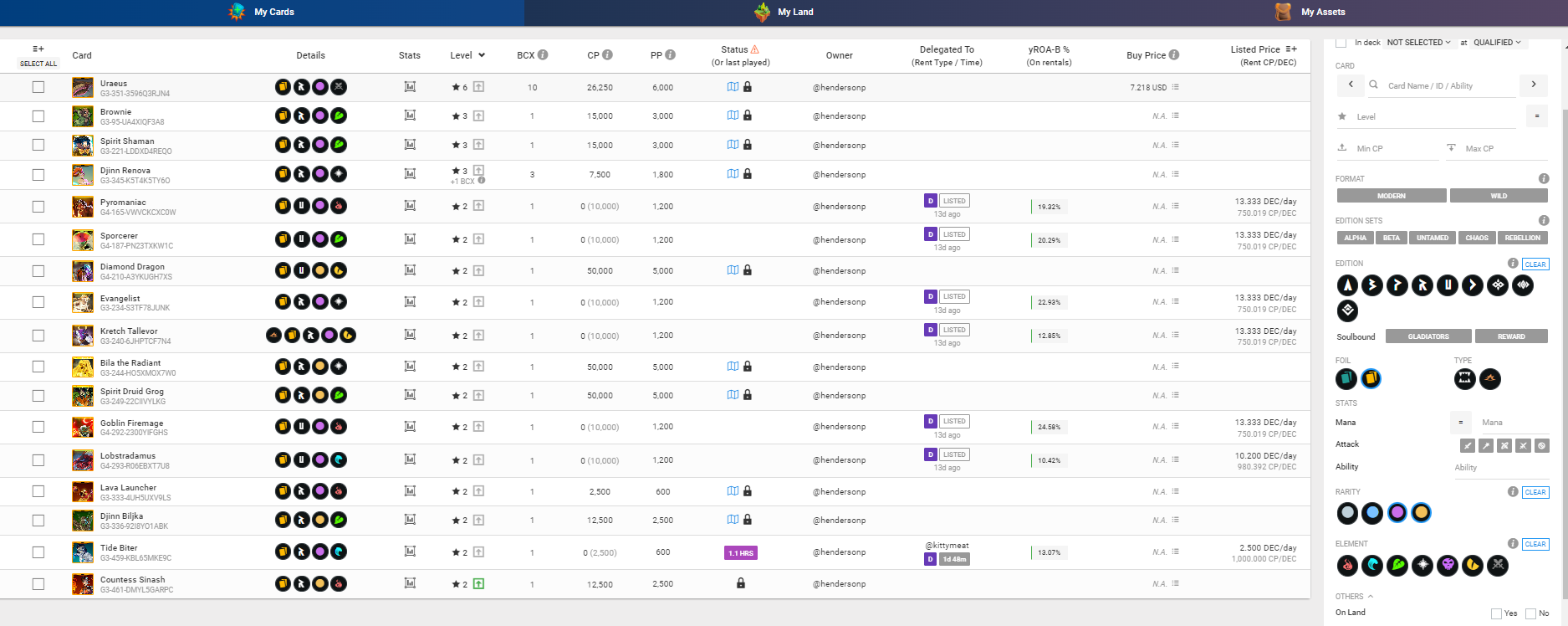Image resolution: width=1568 pixels, height=626 pixels.
Task: Filter by Dragon element icon
Action: click(x=1473, y=566)
